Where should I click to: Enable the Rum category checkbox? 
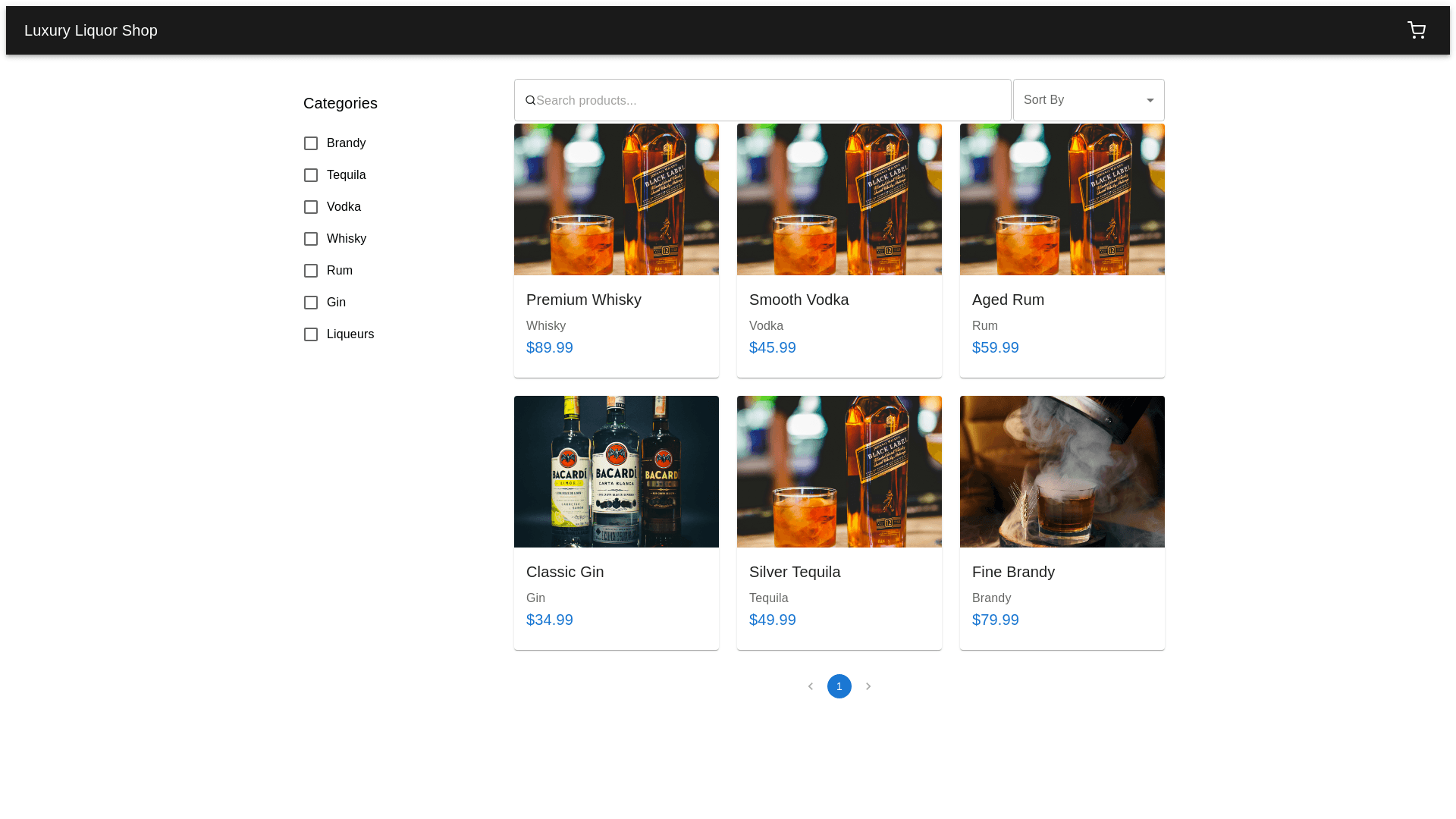point(311,270)
